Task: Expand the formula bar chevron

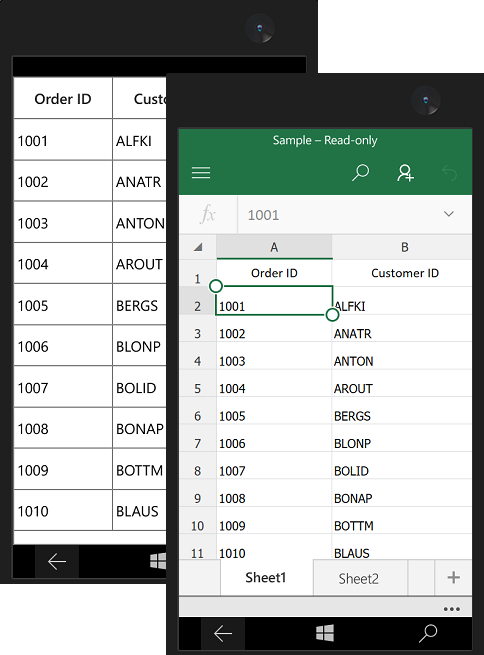Action: 449,214
